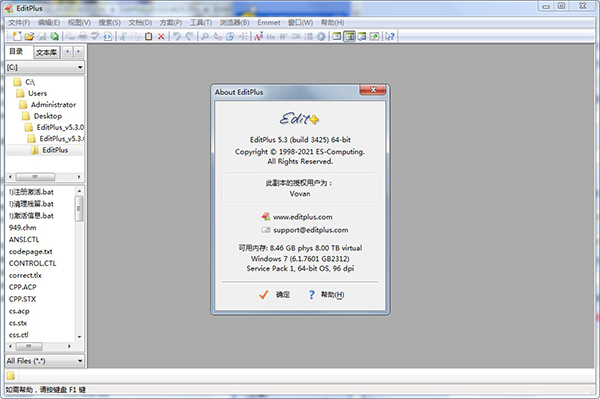This screenshot has width=600, height=399.
Task: Click the Replace toolbar icon
Action: 218,36
